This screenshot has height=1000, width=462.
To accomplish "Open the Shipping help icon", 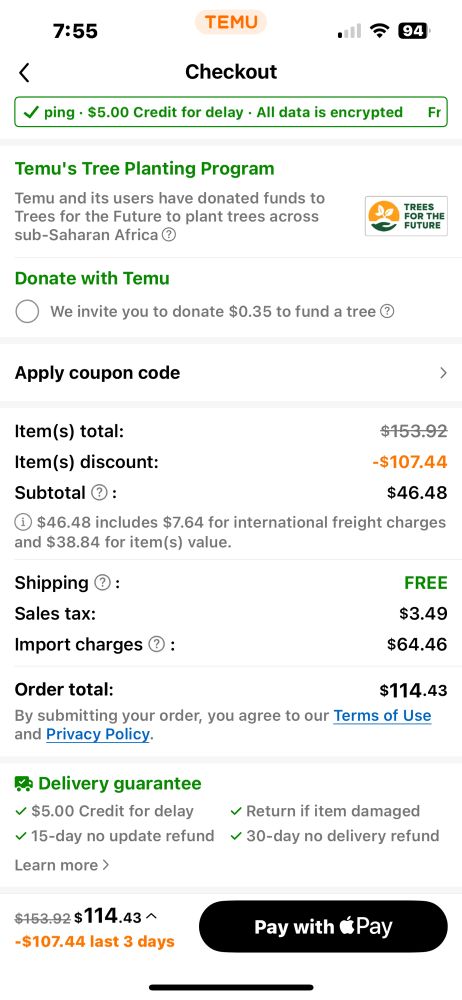I will pos(102,583).
